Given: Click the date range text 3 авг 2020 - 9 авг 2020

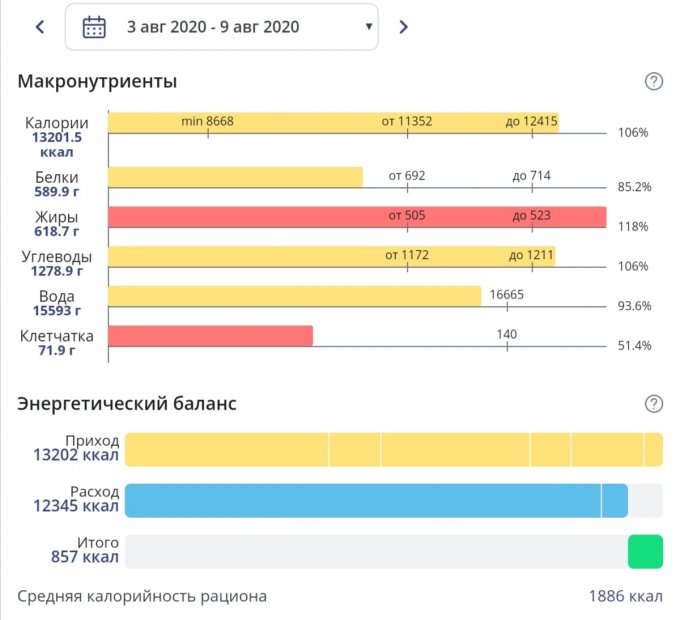Looking at the screenshot, I should pos(213,27).
